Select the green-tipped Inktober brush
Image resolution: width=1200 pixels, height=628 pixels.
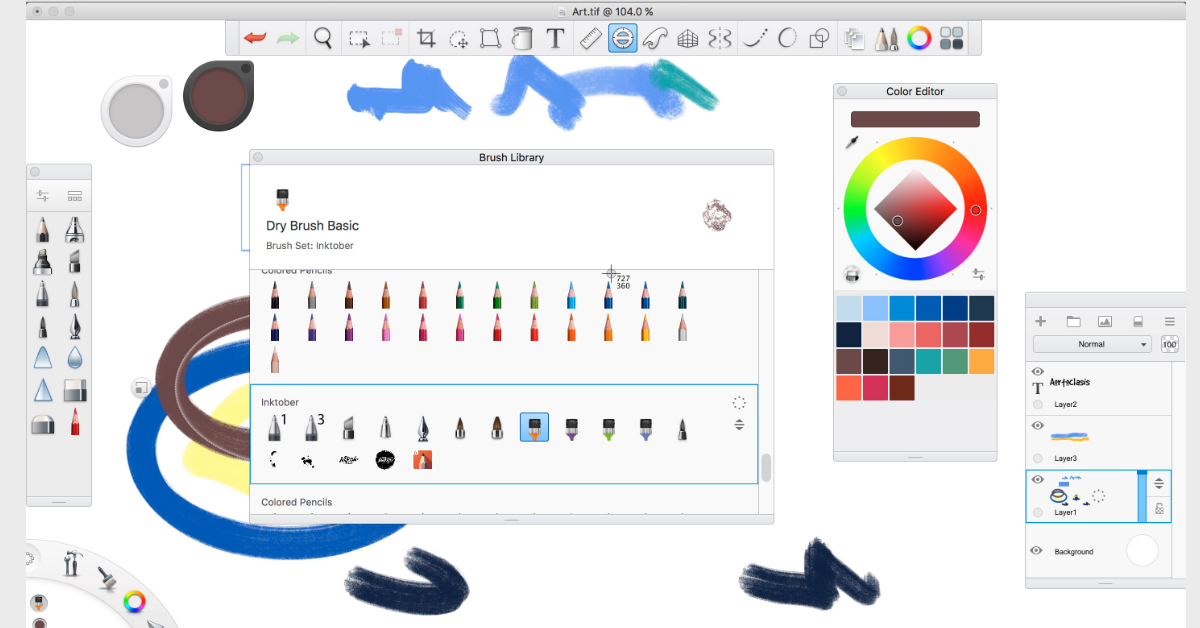[608, 429]
